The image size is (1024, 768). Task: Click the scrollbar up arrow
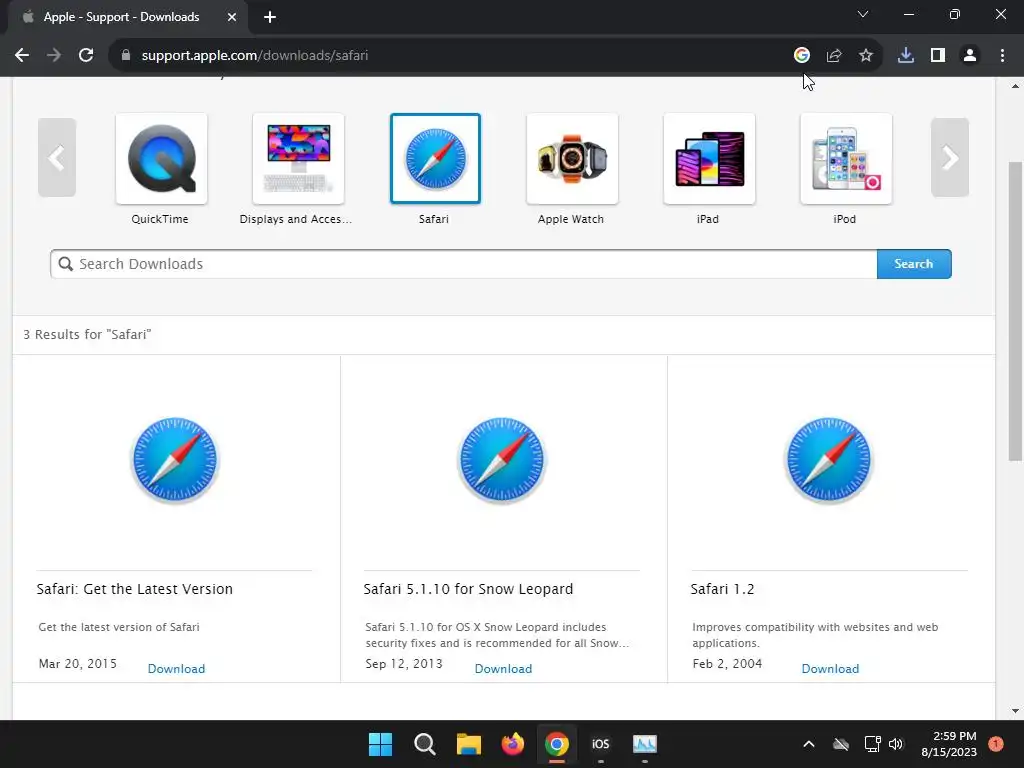(x=1015, y=86)
